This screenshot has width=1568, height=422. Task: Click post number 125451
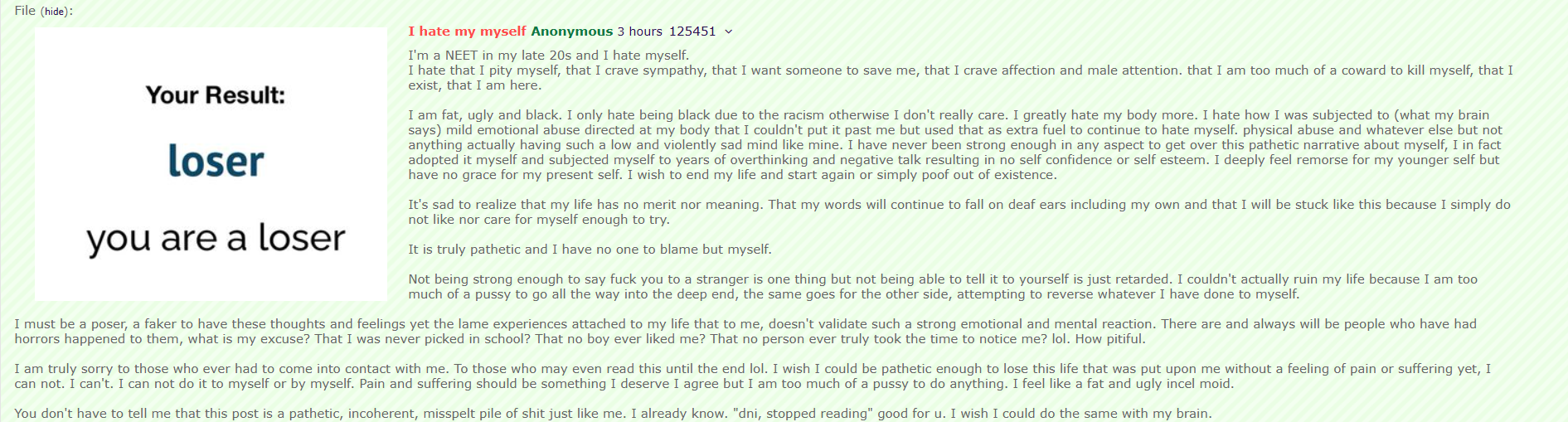point(692,32)
